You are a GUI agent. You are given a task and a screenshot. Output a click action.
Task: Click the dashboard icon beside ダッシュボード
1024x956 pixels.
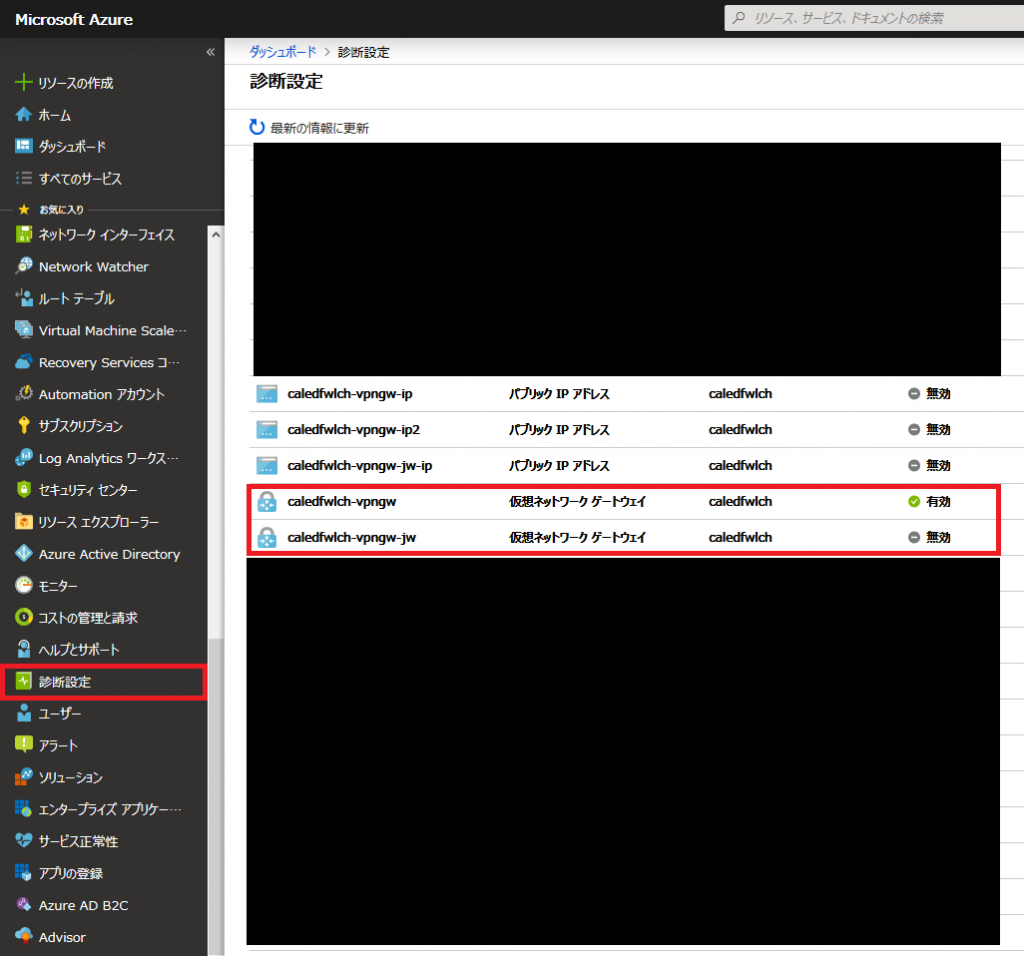coord(24,146)
